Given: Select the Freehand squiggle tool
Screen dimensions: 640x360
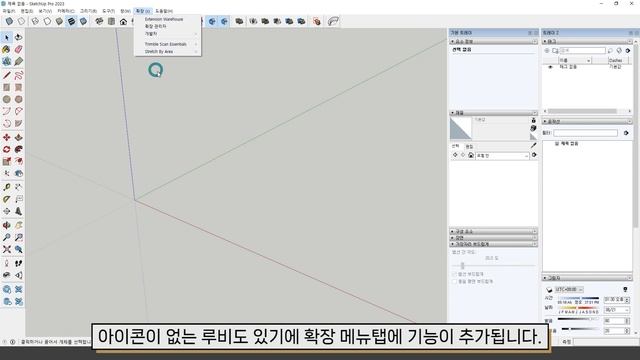Looking at the screenshot, I should [18, 75].
